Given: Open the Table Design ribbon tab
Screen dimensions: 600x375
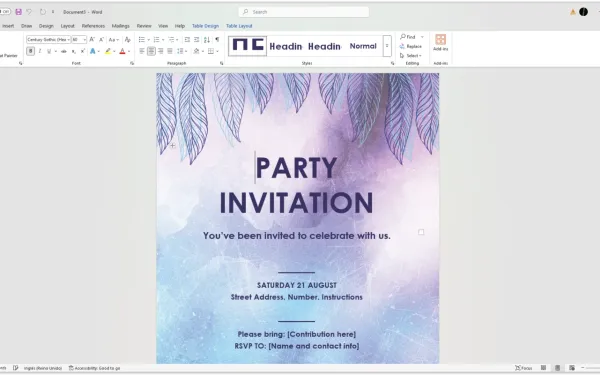Looking at the screenshot, I should [x=205, y=26].
